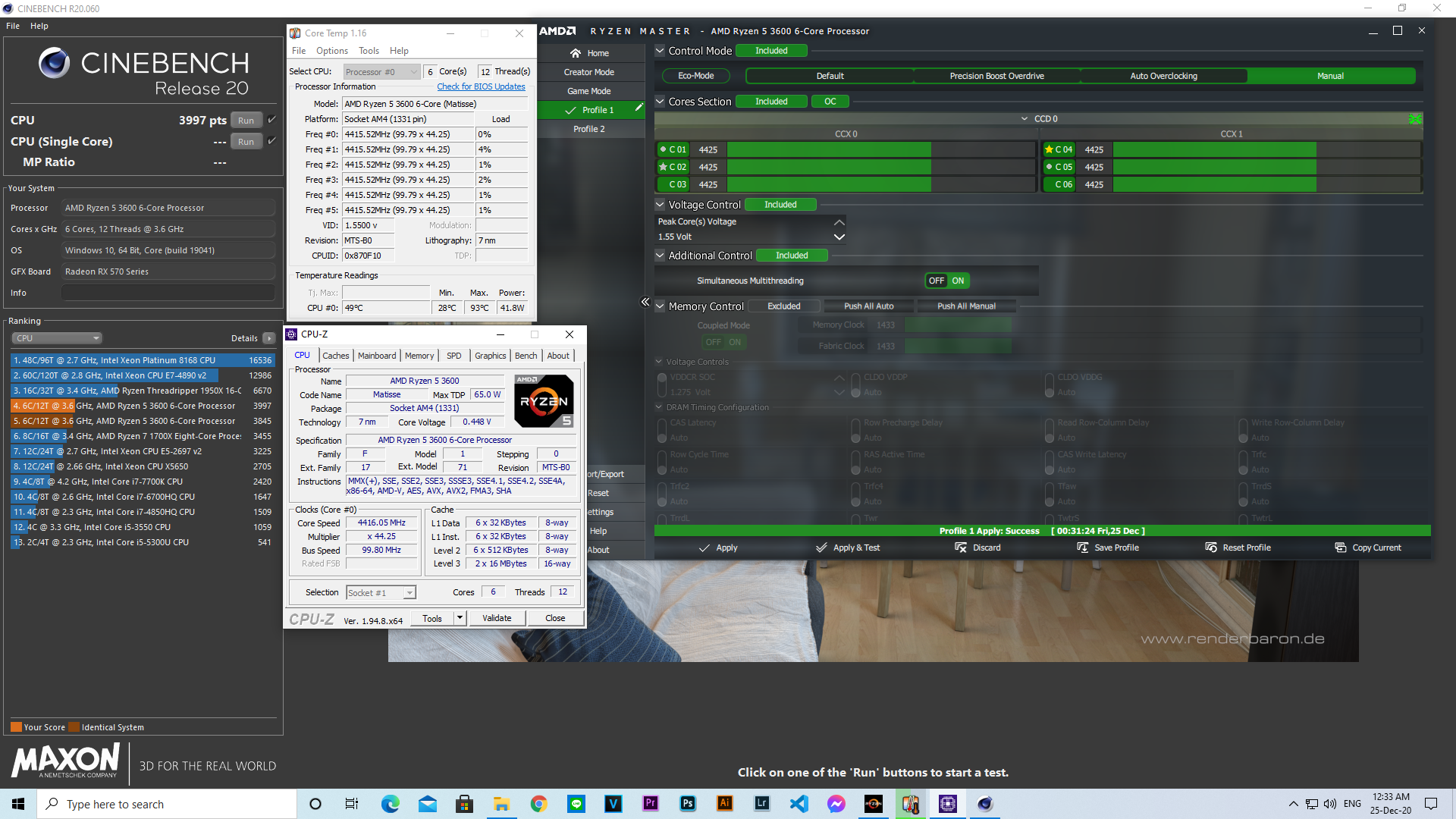
Task: Adjust the C 01 core clock slider bar
Action: [x=881, y=149]
